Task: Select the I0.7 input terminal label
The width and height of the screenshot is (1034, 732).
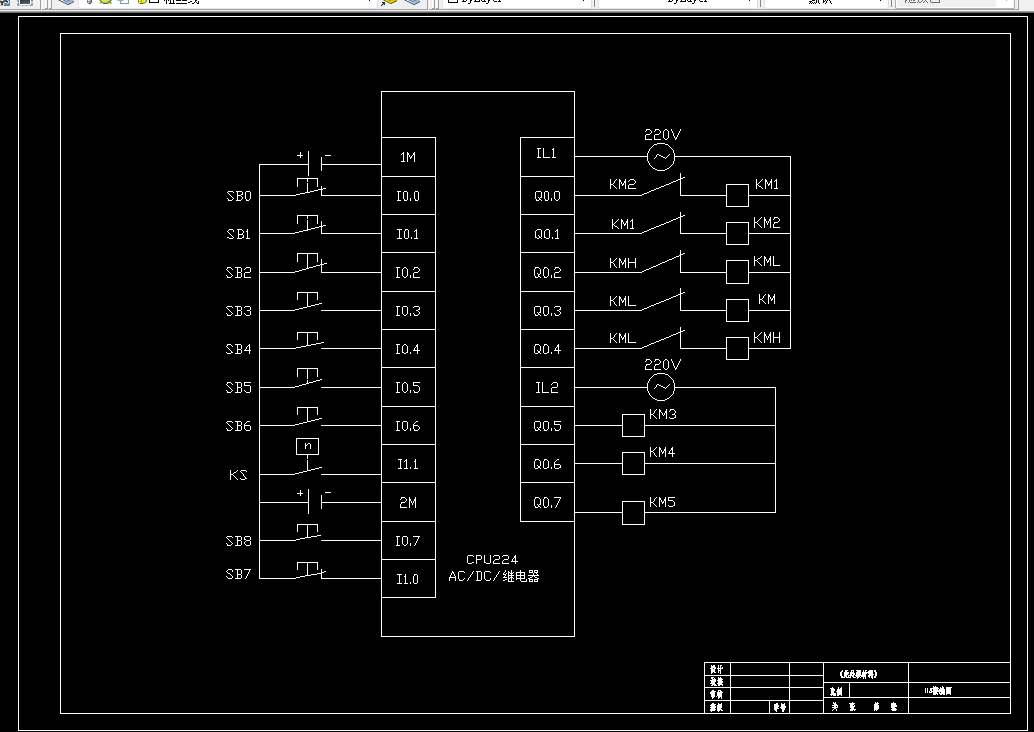Action: [x=408, y=541]
